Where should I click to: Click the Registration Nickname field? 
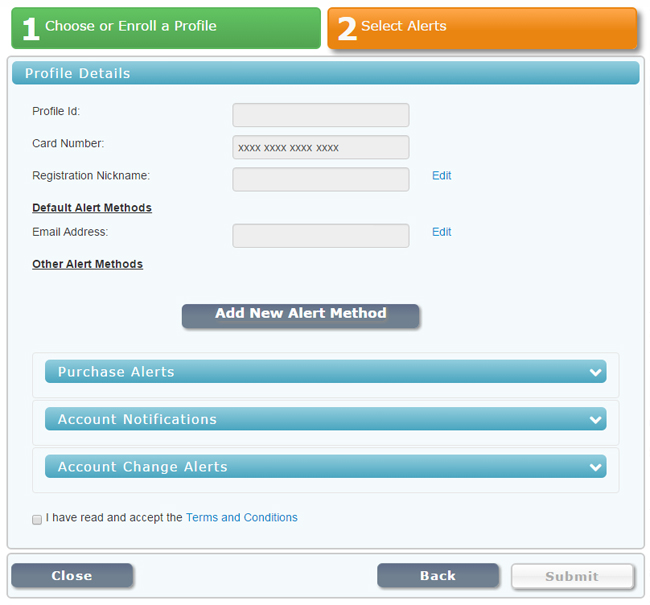321,179
